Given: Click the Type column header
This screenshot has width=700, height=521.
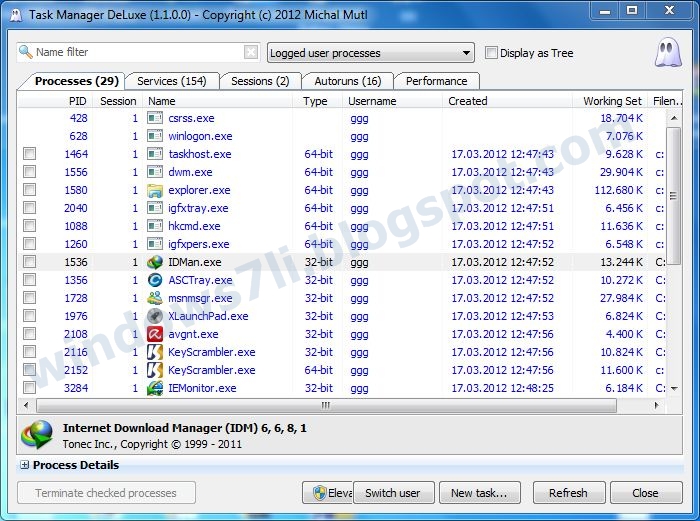Looking at the screenshot, I should [x=315, y=101].
